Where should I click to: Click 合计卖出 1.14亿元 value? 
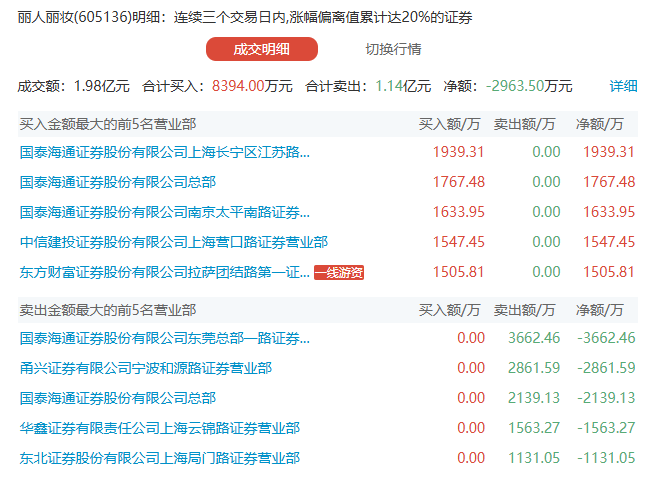coord(403,86)
